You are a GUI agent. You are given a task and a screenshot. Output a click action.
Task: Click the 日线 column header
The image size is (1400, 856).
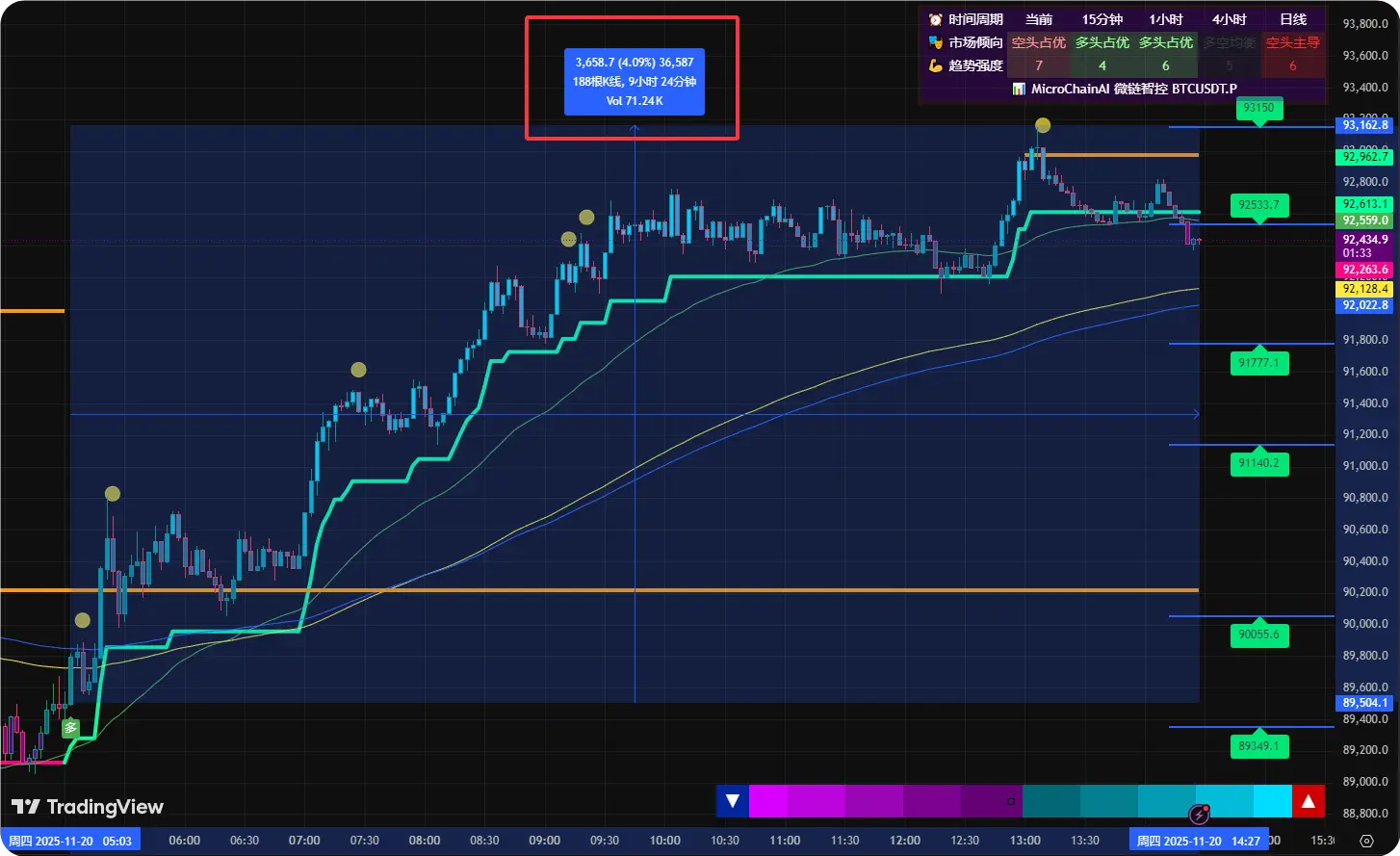click(x=1293, y=19)
